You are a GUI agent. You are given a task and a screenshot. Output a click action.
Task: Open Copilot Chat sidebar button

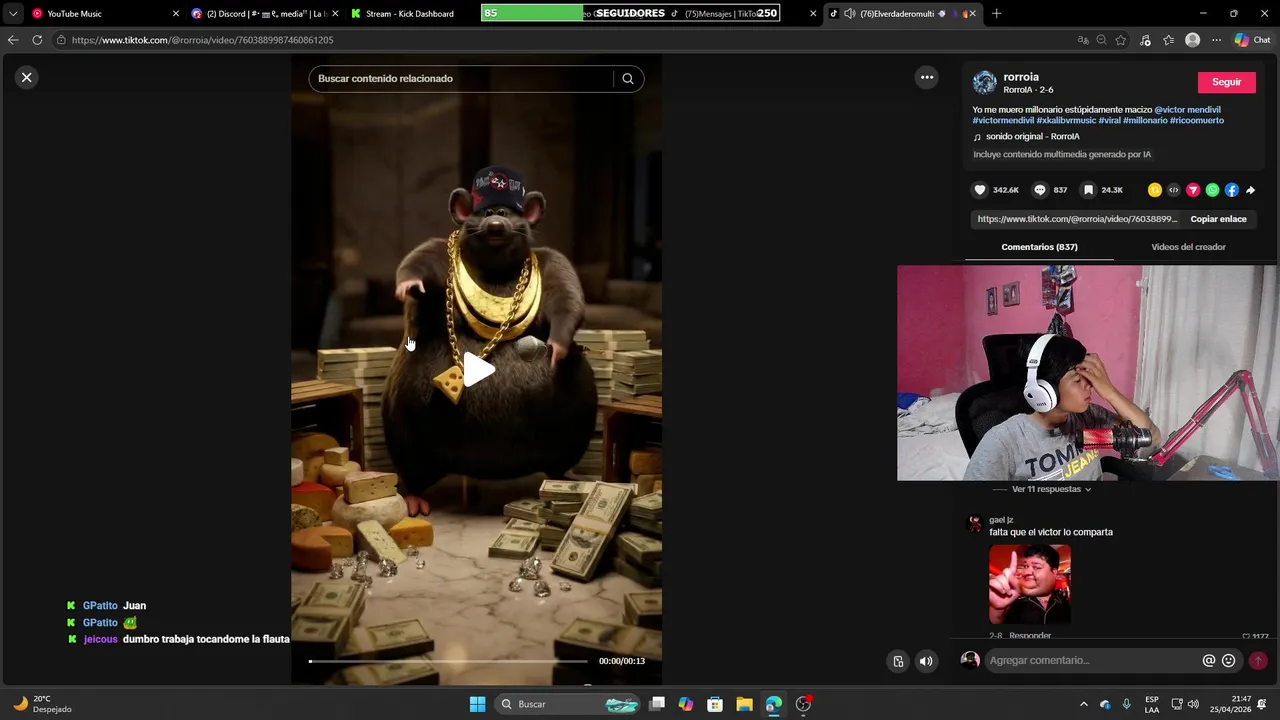point(1252,40)
